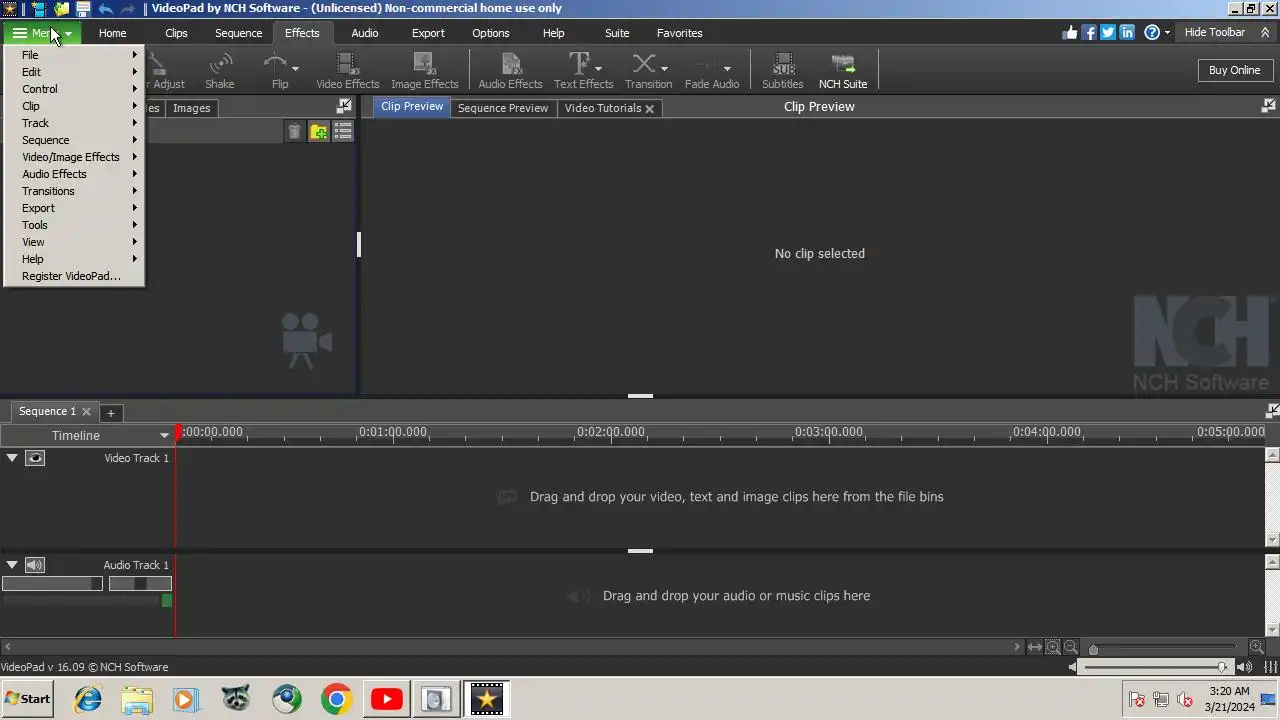Click the 0:02:00.000 ruler mark
The height and width of the screenshot is (720, 1280).
tap(611, 432)
